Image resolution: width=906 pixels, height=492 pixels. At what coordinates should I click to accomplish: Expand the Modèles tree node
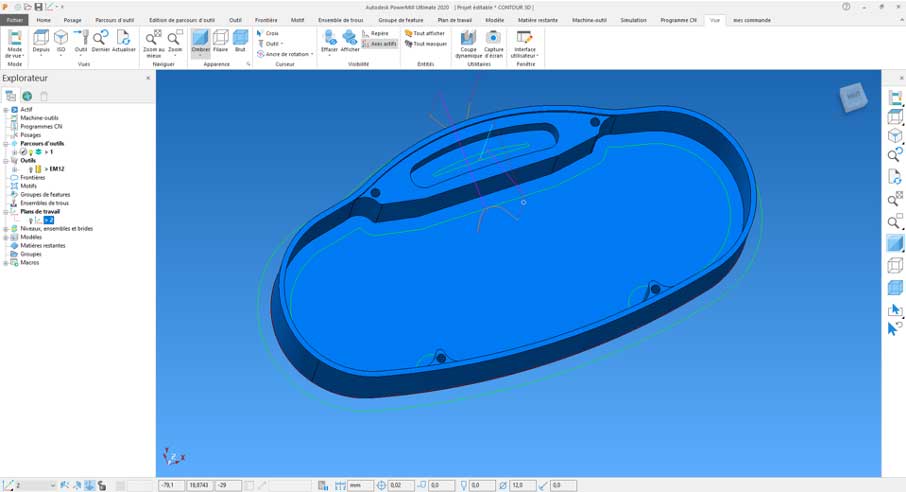coord(6,237)
